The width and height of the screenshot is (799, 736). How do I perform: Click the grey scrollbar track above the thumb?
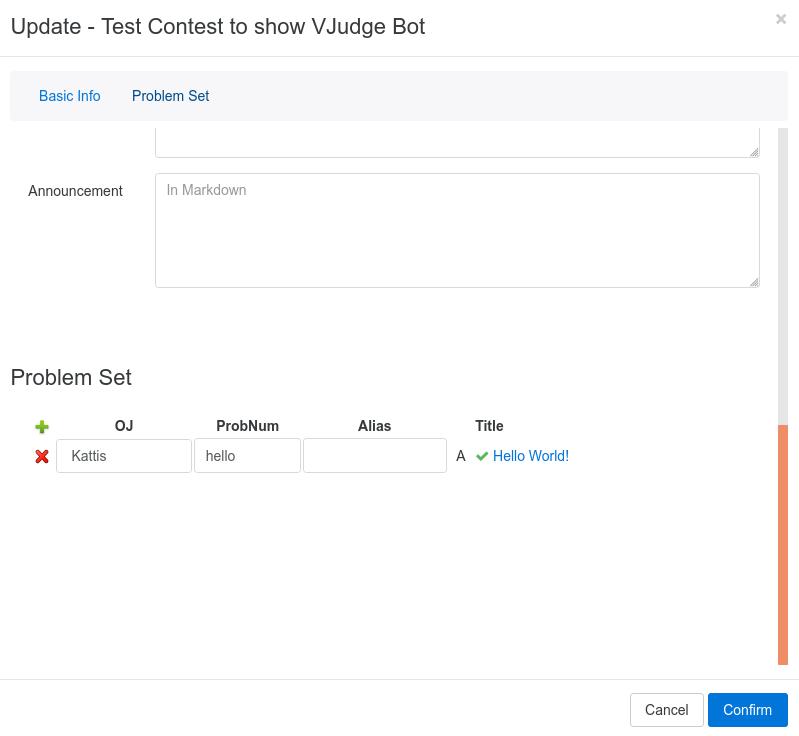tap(783, 275)
